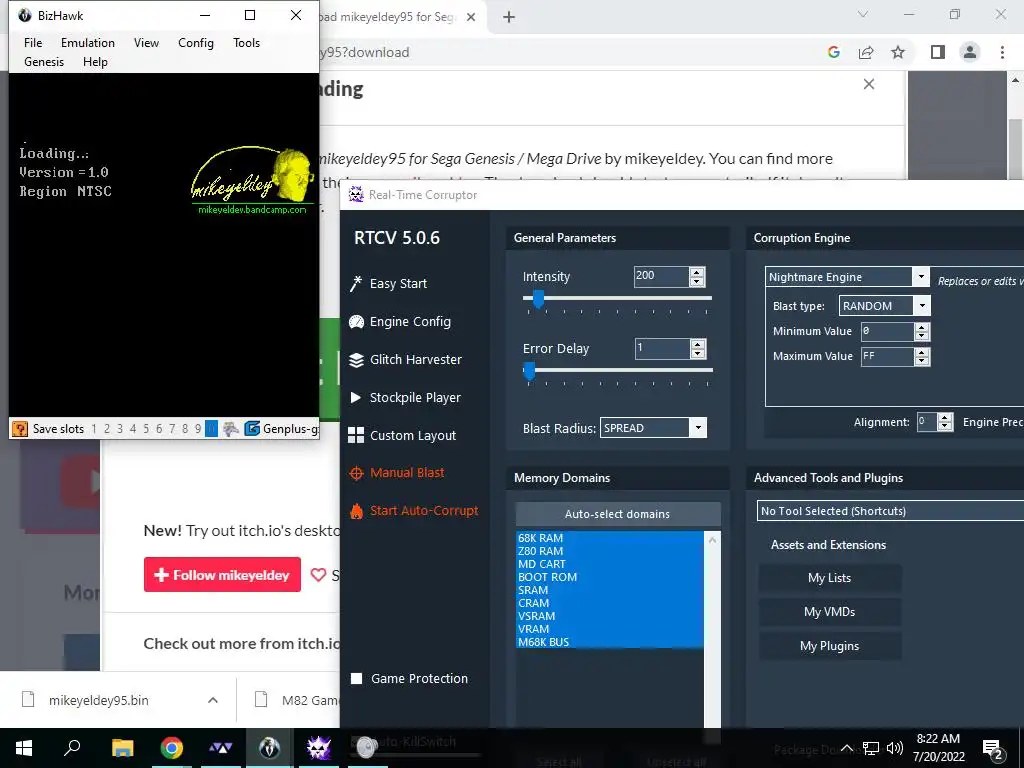Select save slot 5 in BizHawk
1024x768 pixels.
(x=146, y=428)
